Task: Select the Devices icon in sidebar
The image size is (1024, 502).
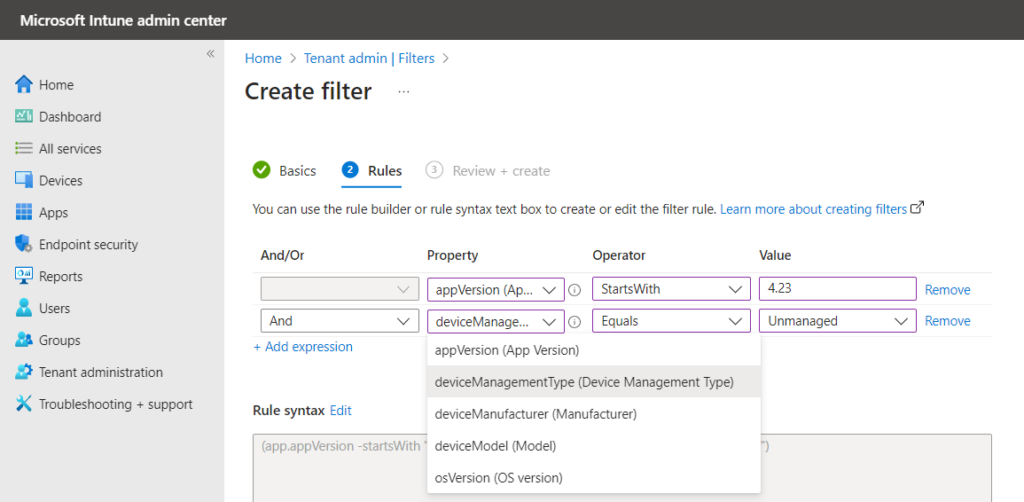Action: [24, 181]
